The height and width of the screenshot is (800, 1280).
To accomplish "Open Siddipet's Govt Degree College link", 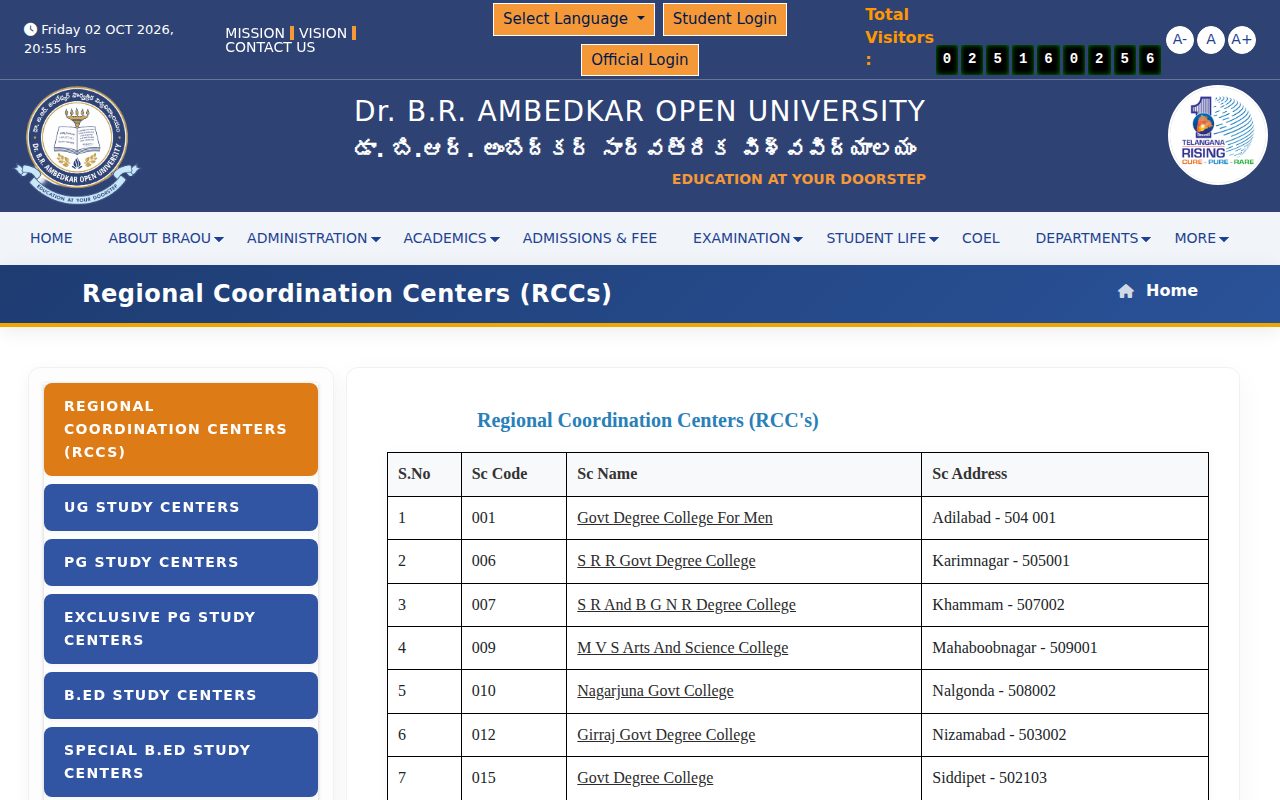I will click(x=645, y=778).
